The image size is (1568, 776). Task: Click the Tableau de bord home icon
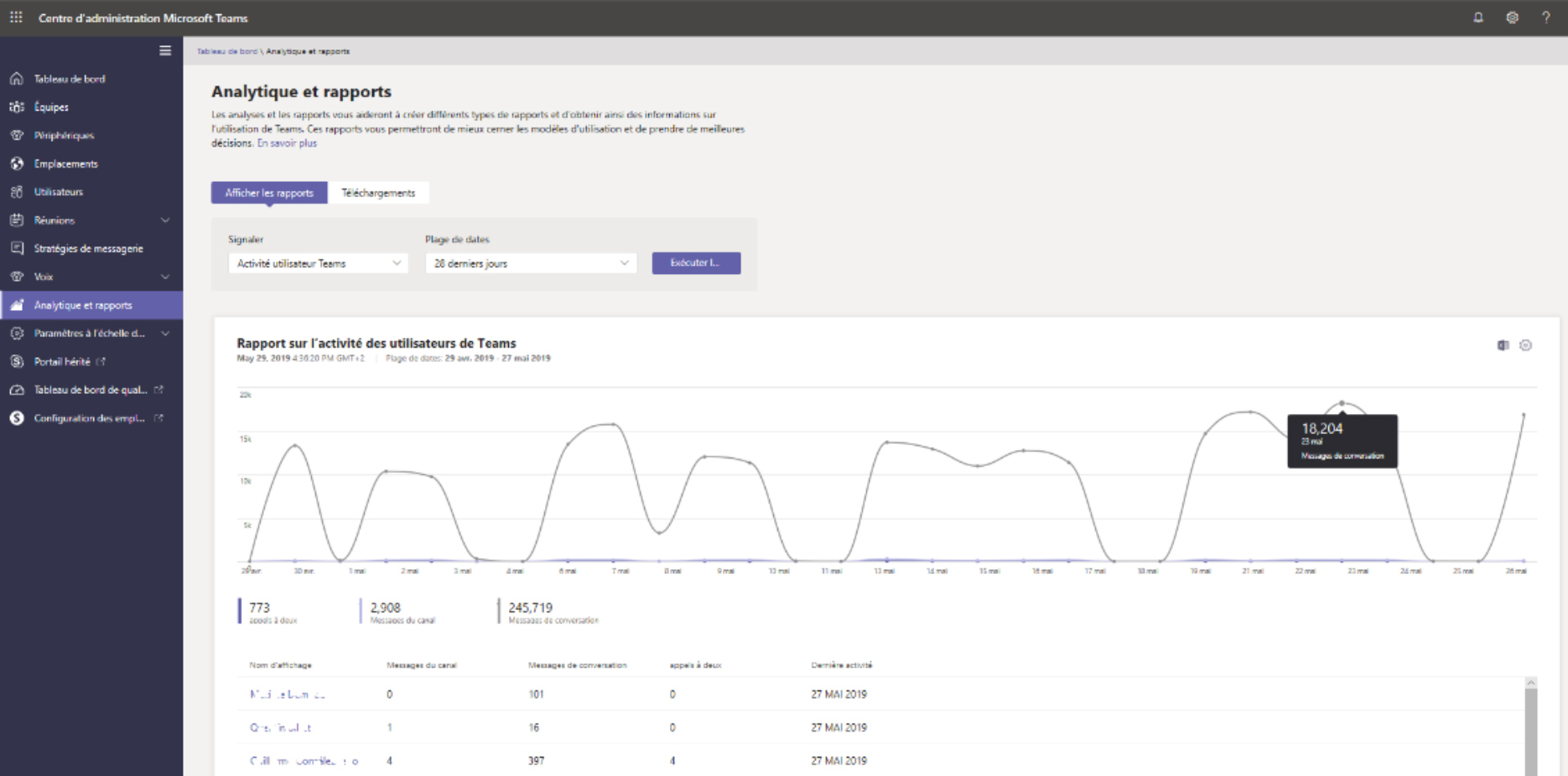[x=17, y=79]
